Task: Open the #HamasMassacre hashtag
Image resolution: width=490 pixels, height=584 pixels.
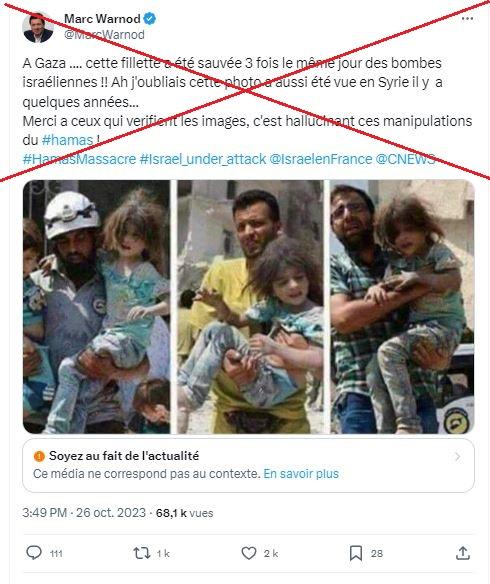Action: 79,159
